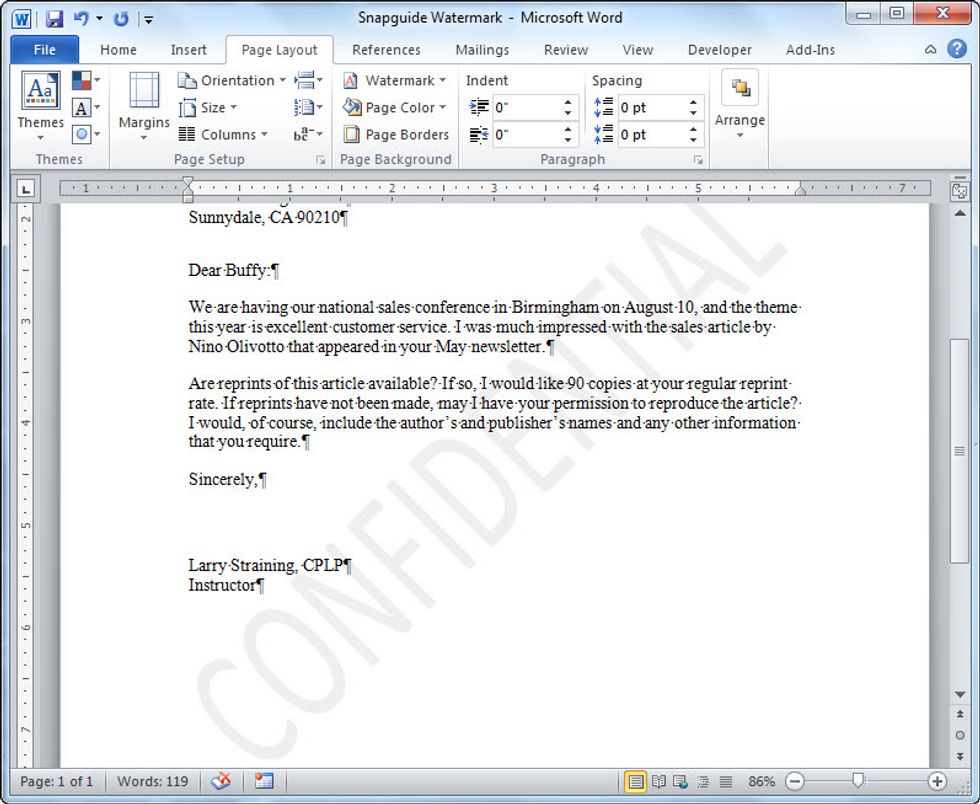
Task: Click the Microsoft Office Help question mark
Action: (957, 49)
